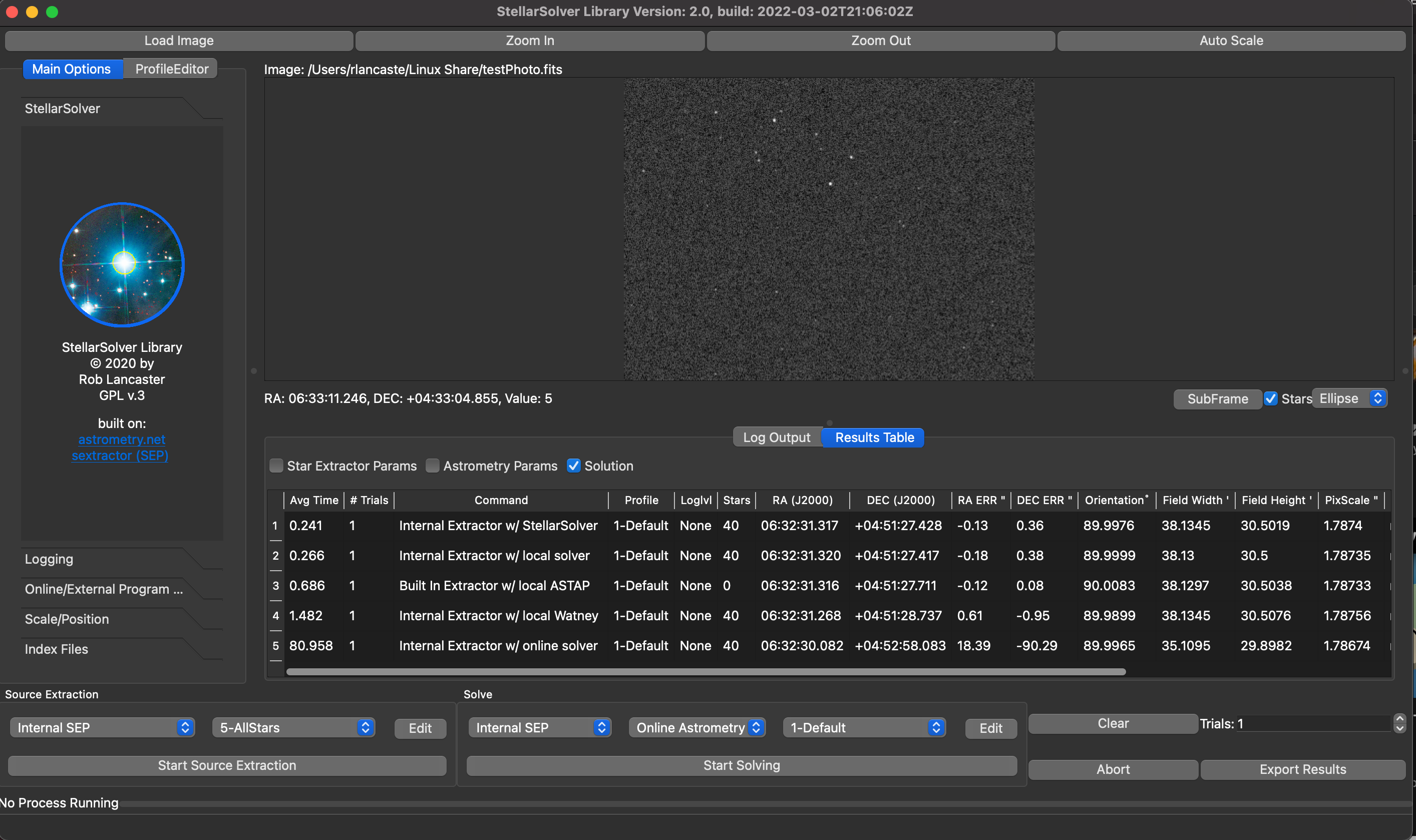Click the results table horizontal scrollbar

pyautogui.click(x=705, y=672)
